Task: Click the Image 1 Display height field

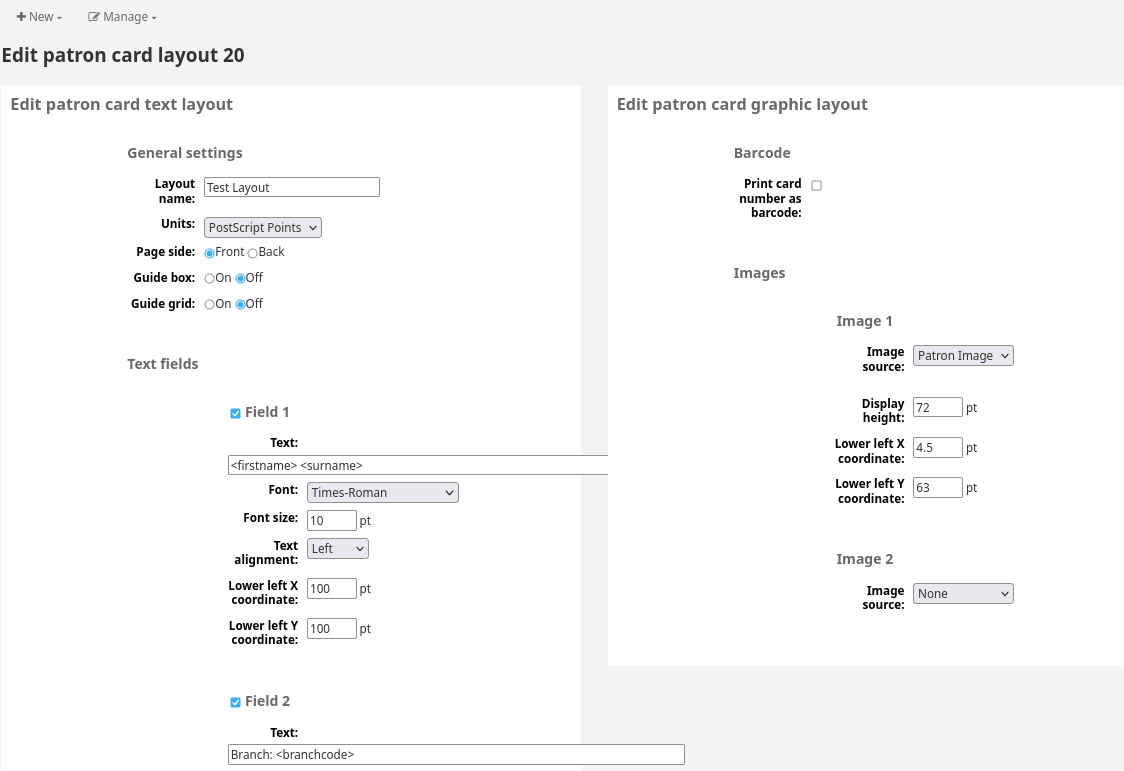Action: click(938, 407)
